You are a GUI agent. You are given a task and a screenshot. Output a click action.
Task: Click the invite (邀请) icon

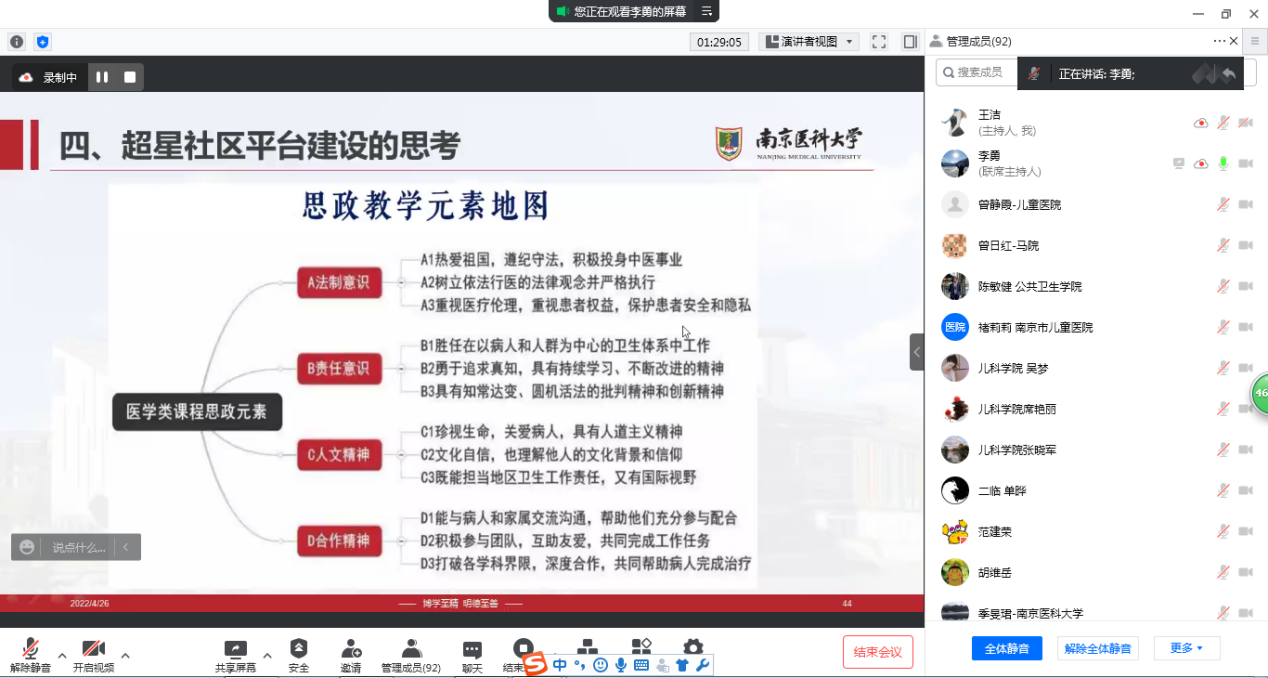tap(351, 652)
